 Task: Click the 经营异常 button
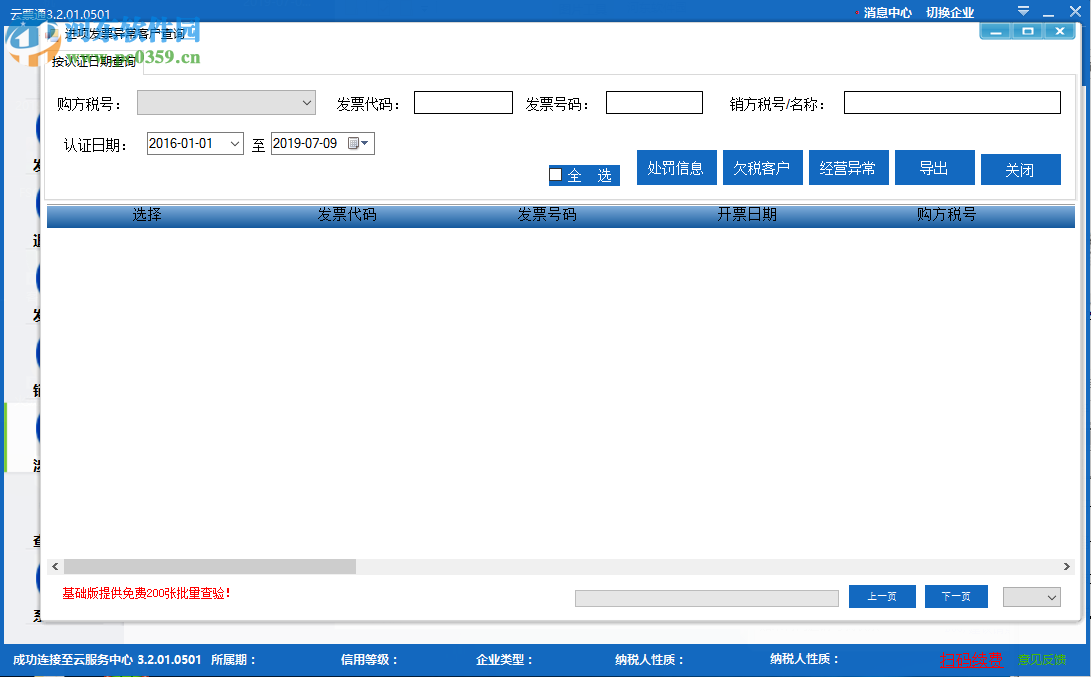848,167
